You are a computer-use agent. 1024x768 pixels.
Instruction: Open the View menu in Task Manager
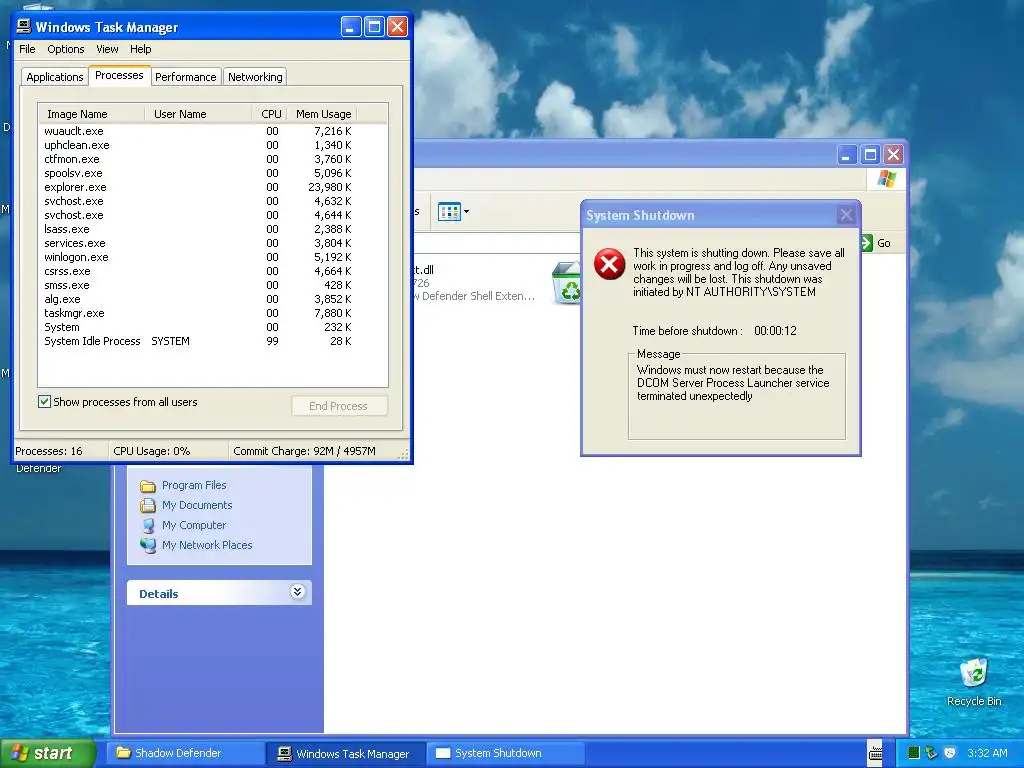tap(107, 49)
